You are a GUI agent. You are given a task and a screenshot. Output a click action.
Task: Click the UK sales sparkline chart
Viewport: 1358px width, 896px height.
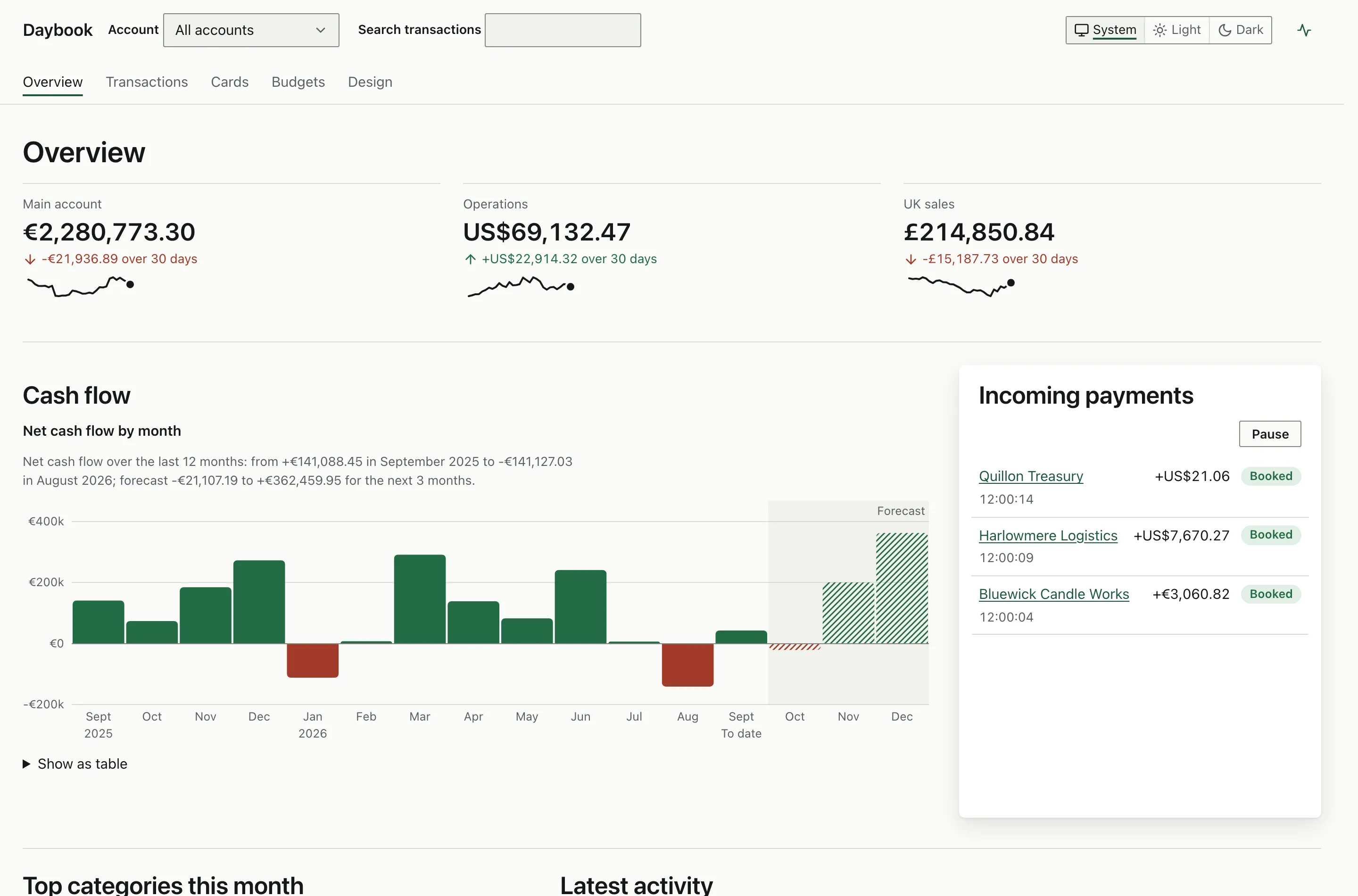click(x=961, y=286)
